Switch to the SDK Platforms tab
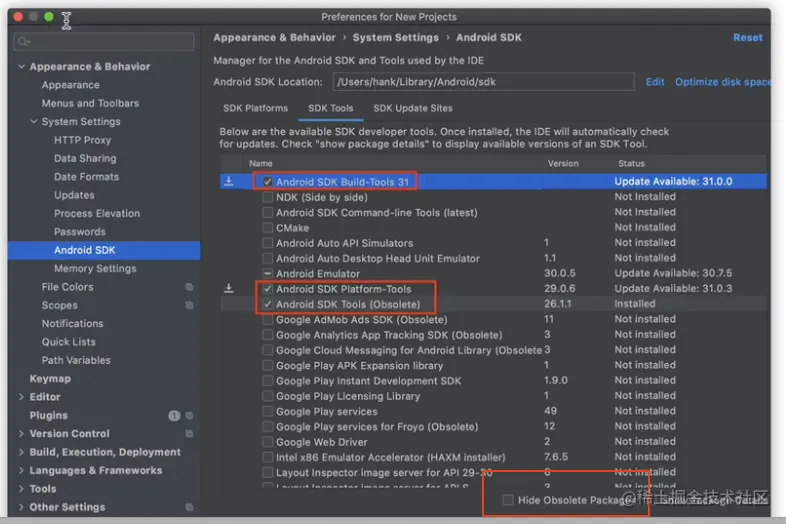786x524 pixels. point(257,108)
